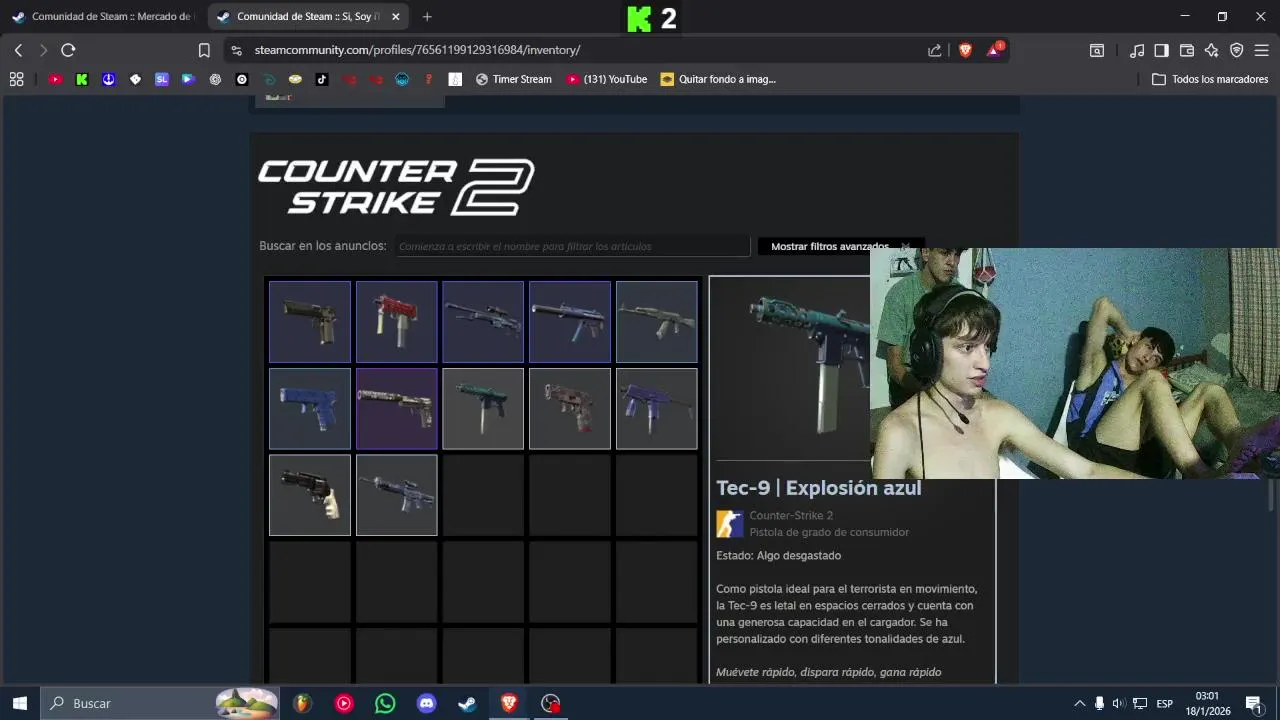This screenshot has height=720, width=1280.
Task: Switch to Mercado de Steam tab
Action: (x=102, y=17)
